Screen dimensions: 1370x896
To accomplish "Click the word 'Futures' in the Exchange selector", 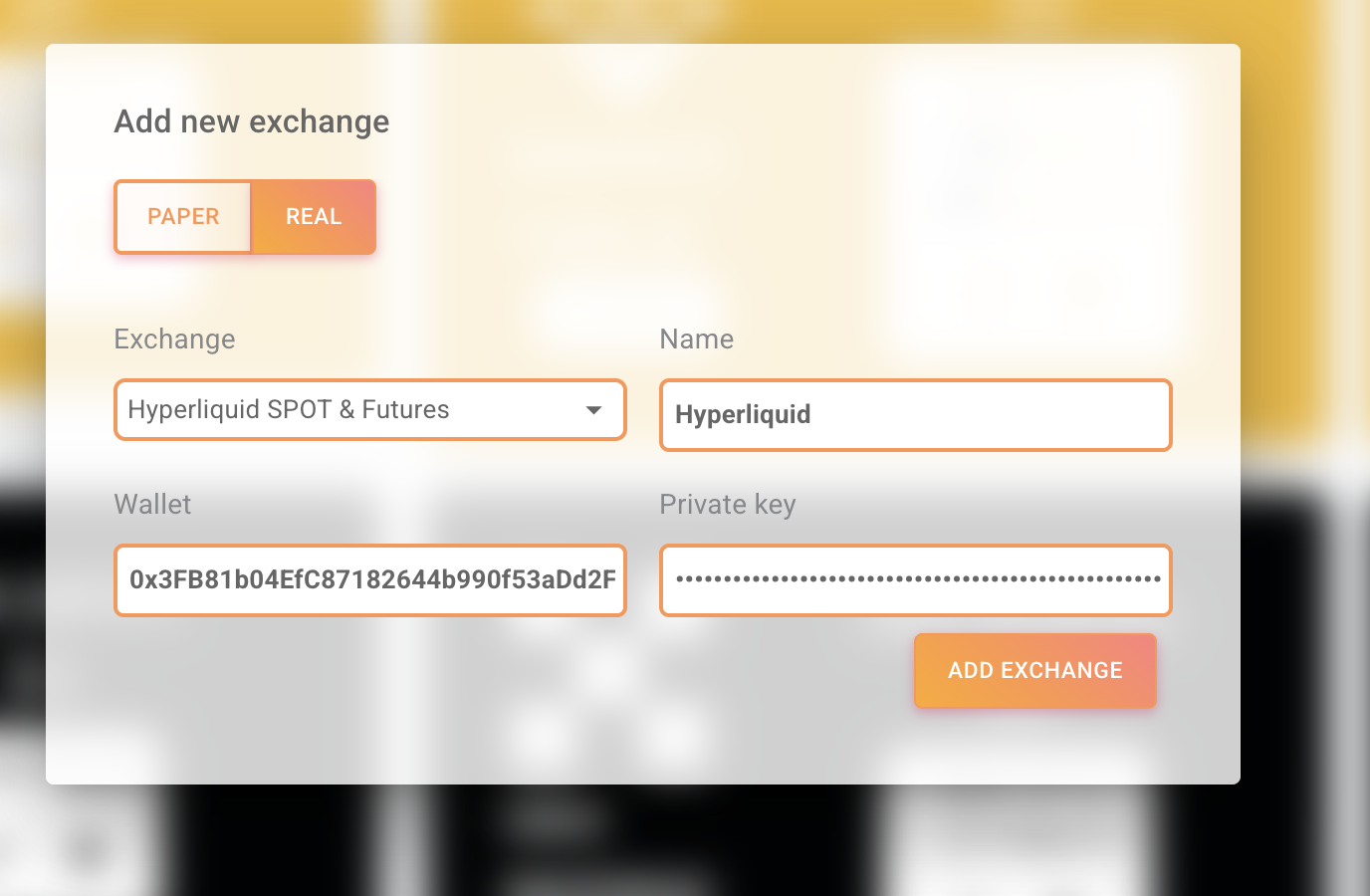I will pos(405,410).
